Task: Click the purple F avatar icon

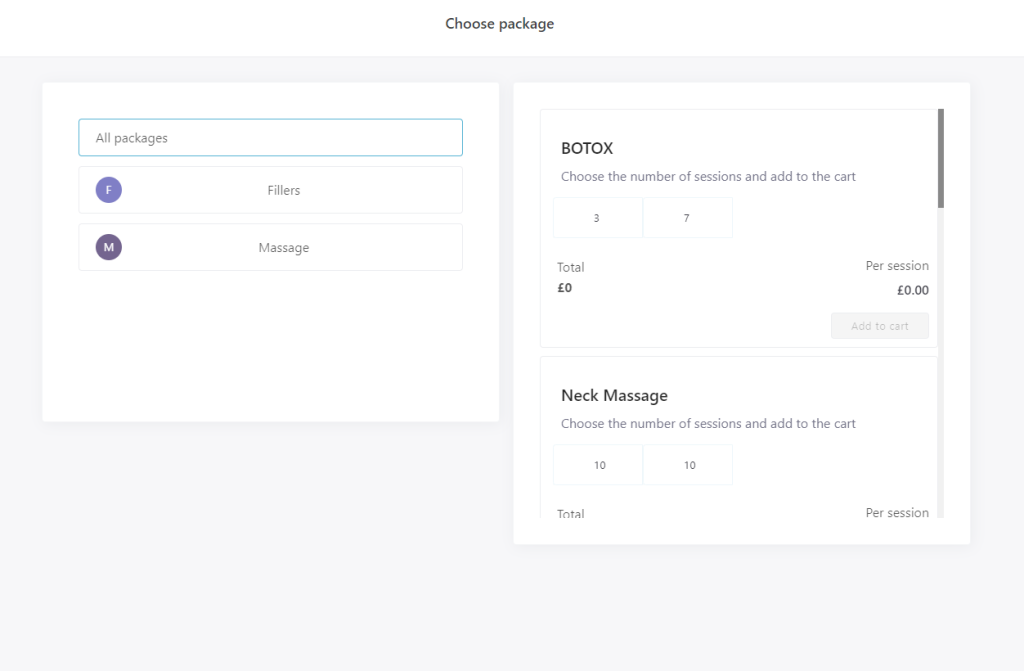Action: tap(108, 190)
